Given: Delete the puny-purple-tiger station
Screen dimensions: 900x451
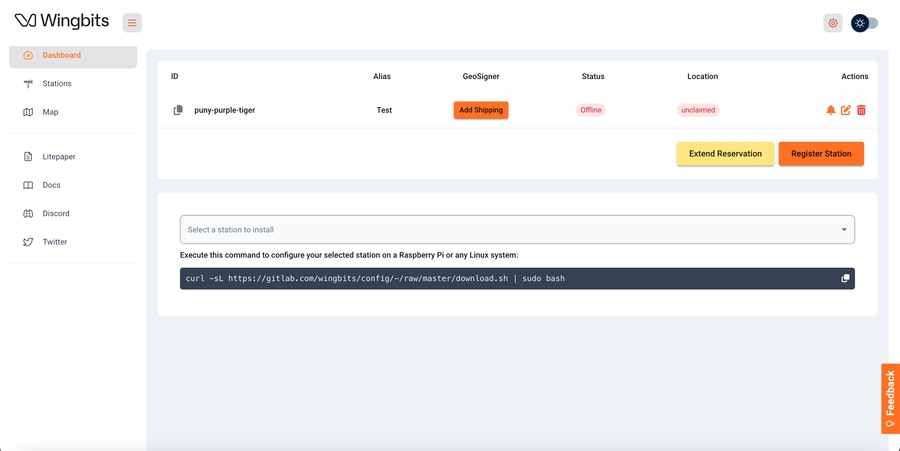Looking at the screenshot, I should [x=861, y=110].
